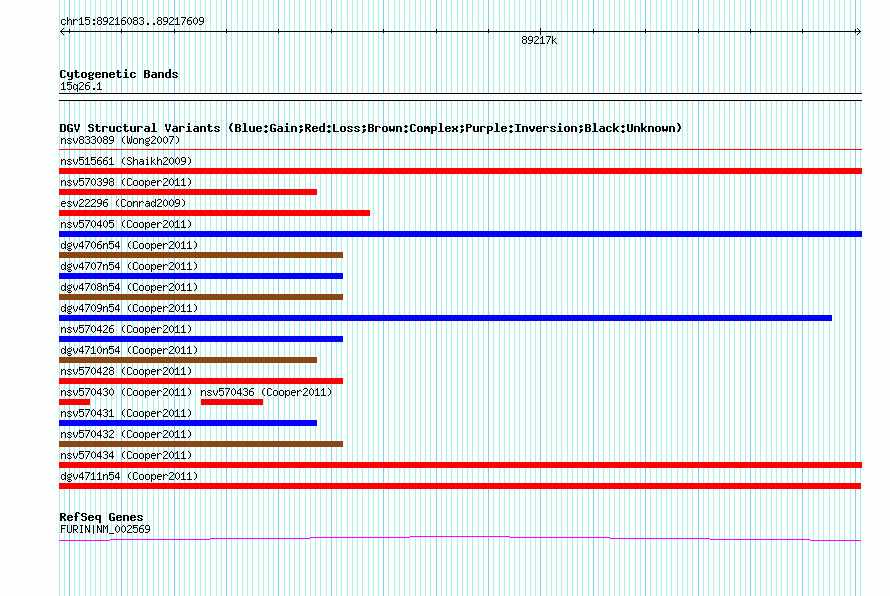Open the esv22296 (Conrad2009) label

tap(123, 203)
